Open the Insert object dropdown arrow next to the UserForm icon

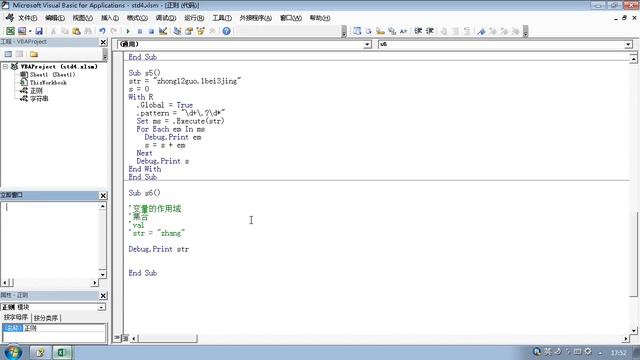click(x=30, y=31)
